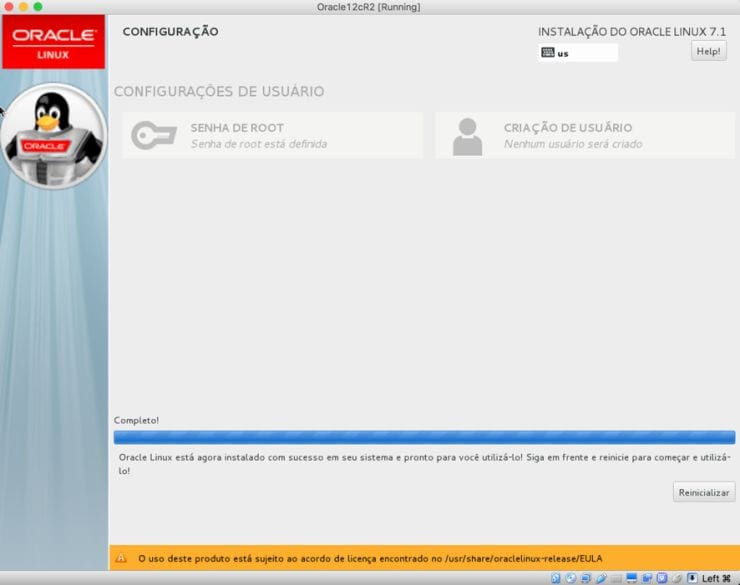Click the Reinicializar button
The image size is (740, 585).
click(704, 492)
